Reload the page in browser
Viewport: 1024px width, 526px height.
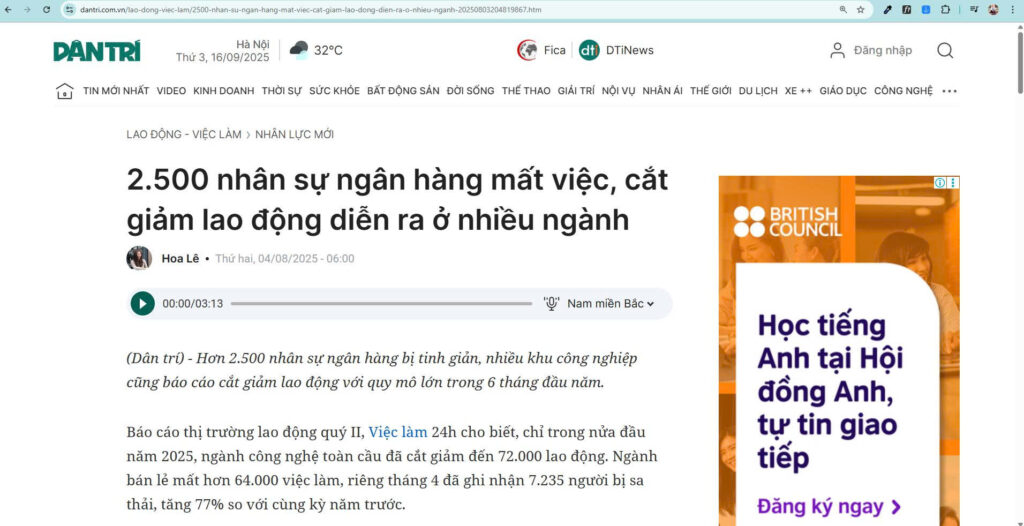pos(46,10)
